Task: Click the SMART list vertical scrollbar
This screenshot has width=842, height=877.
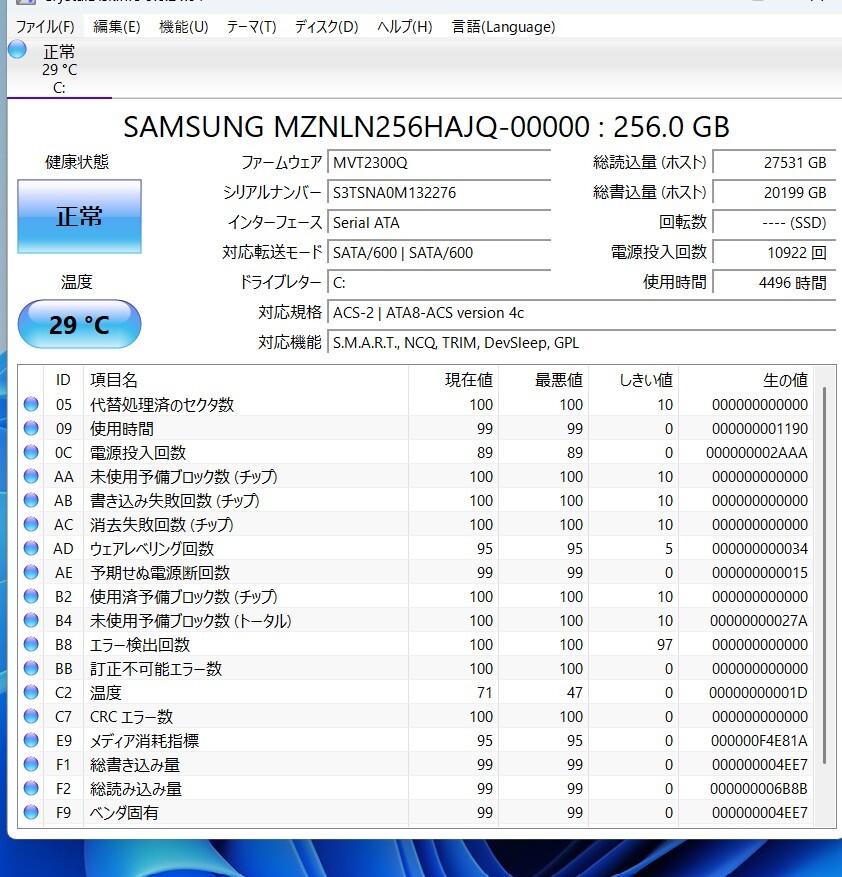Action: [x=824, y=576]
